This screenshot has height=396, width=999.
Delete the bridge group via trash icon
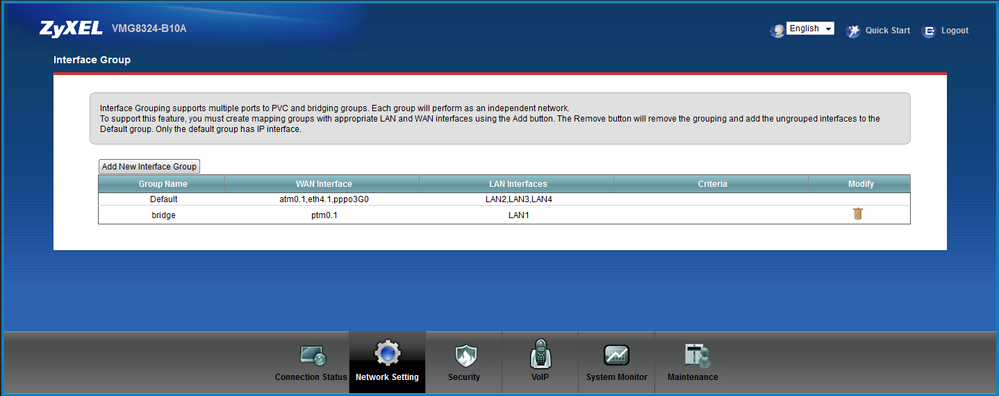tap(858, 214)
